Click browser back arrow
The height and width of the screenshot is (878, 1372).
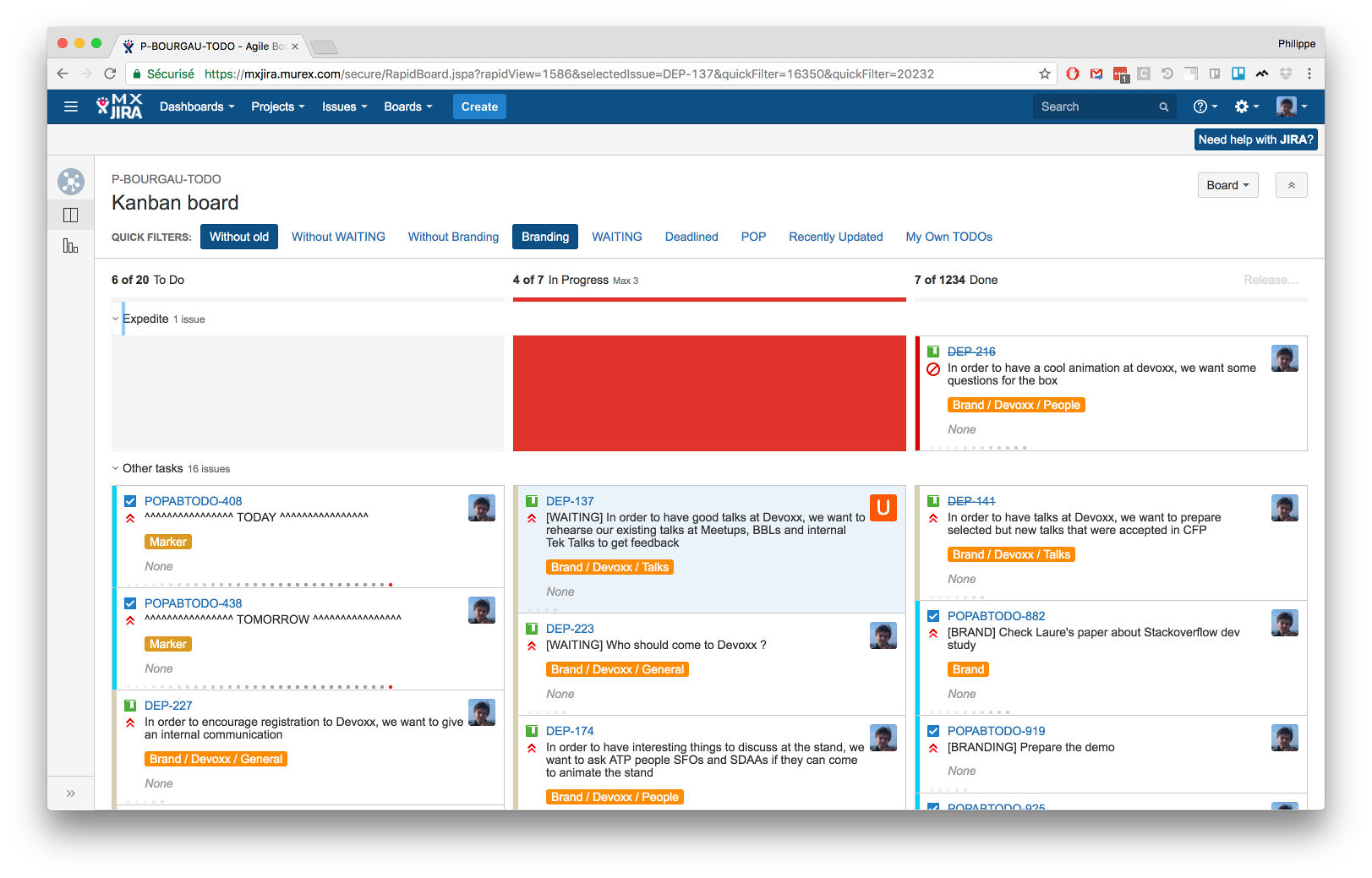(x=63, y=74)
